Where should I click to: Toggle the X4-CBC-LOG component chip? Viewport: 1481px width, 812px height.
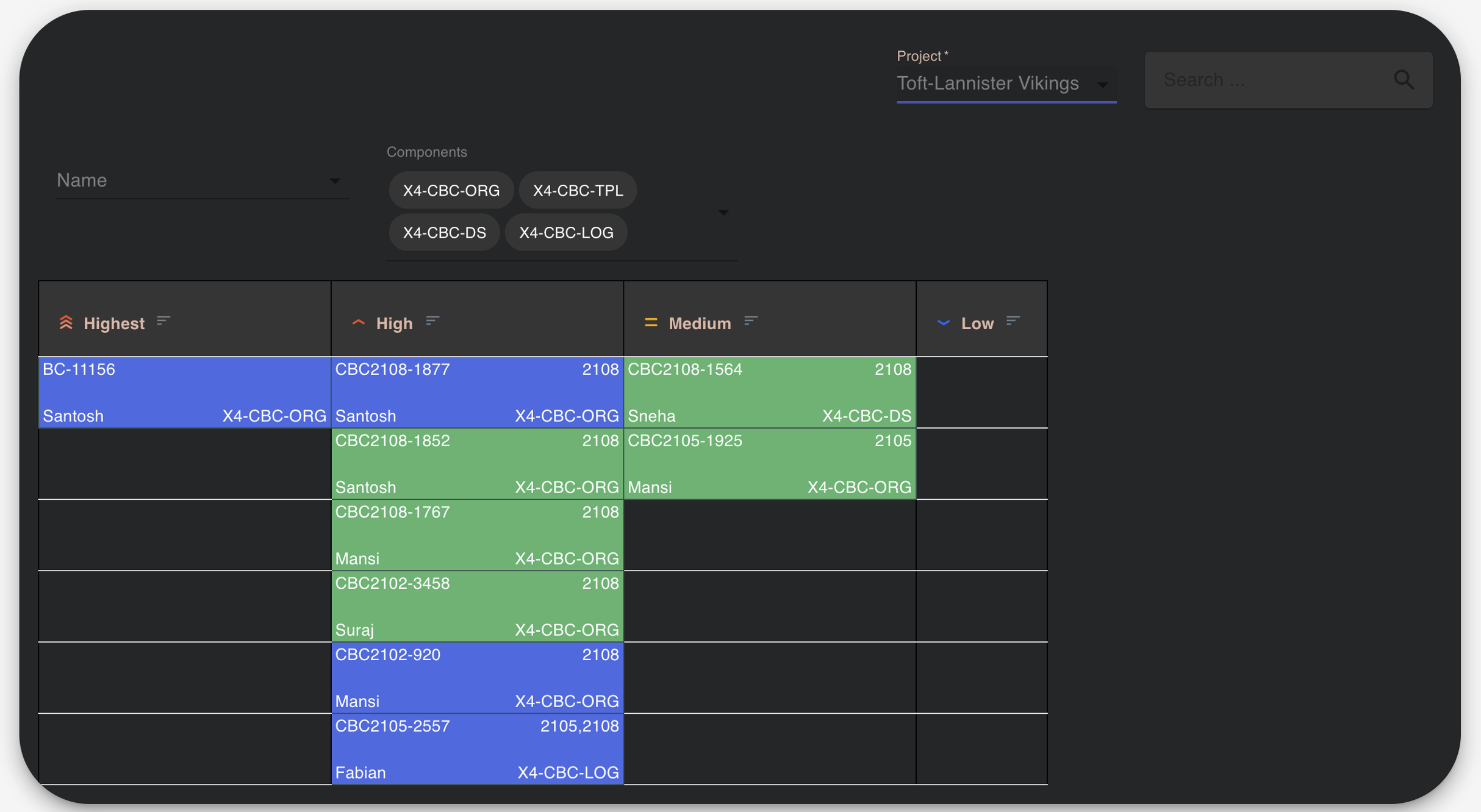point(566,232)
